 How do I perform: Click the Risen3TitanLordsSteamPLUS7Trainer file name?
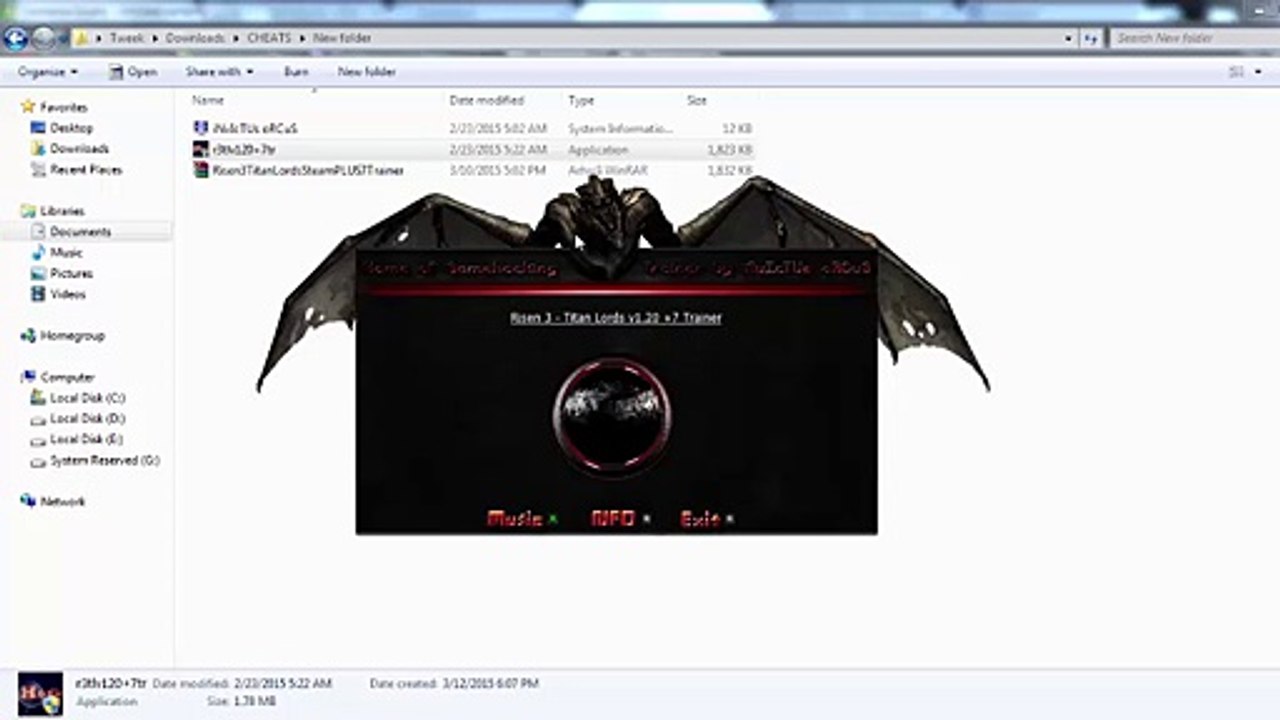(308, 171)
